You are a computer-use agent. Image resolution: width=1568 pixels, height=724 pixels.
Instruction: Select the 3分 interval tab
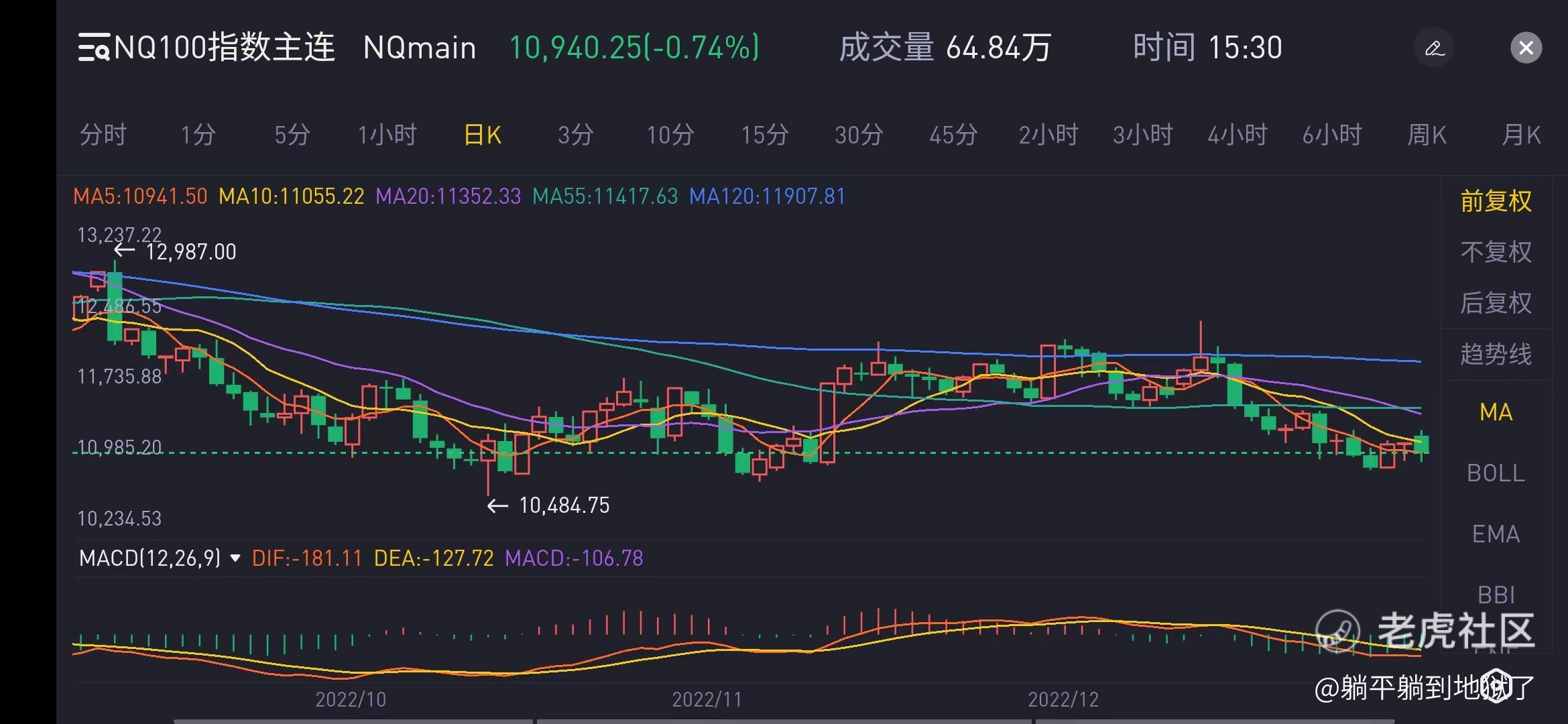(575, 135)
